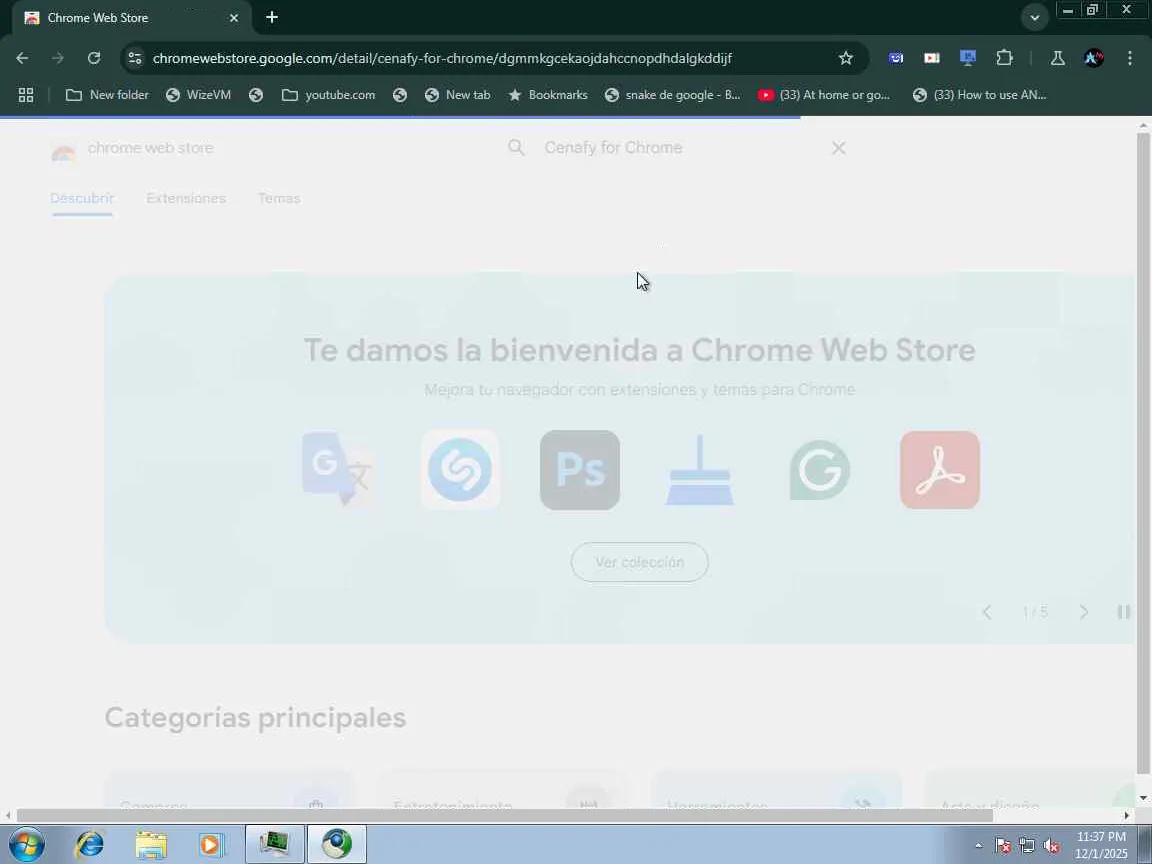The width and height of the screenshot is (1152, 864).
Task: Click the address bar URL
Action: [442, 58]
